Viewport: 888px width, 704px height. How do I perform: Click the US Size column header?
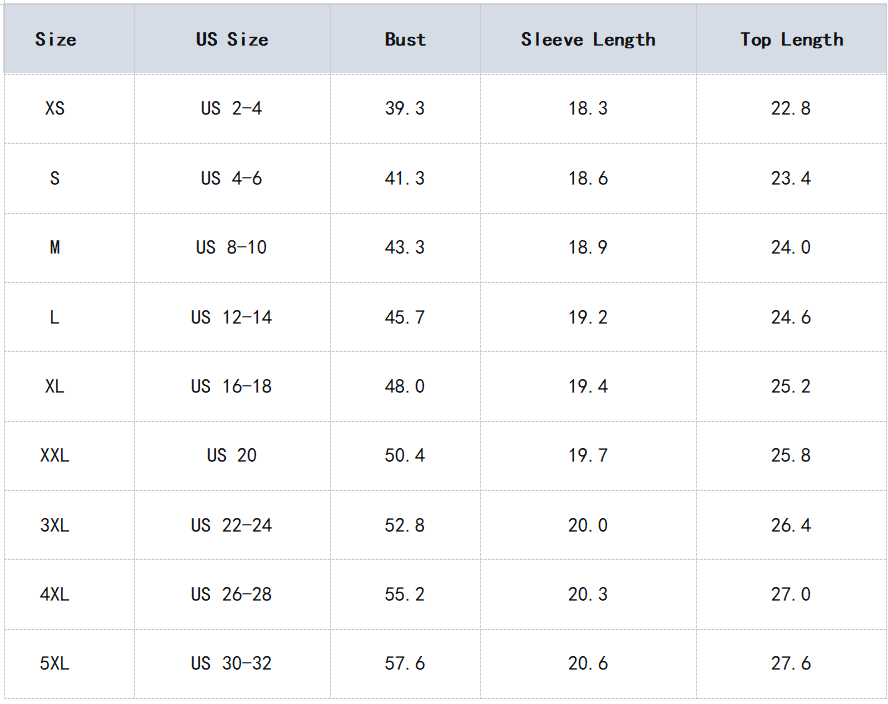pyautogui.click(x=232, y=40)
